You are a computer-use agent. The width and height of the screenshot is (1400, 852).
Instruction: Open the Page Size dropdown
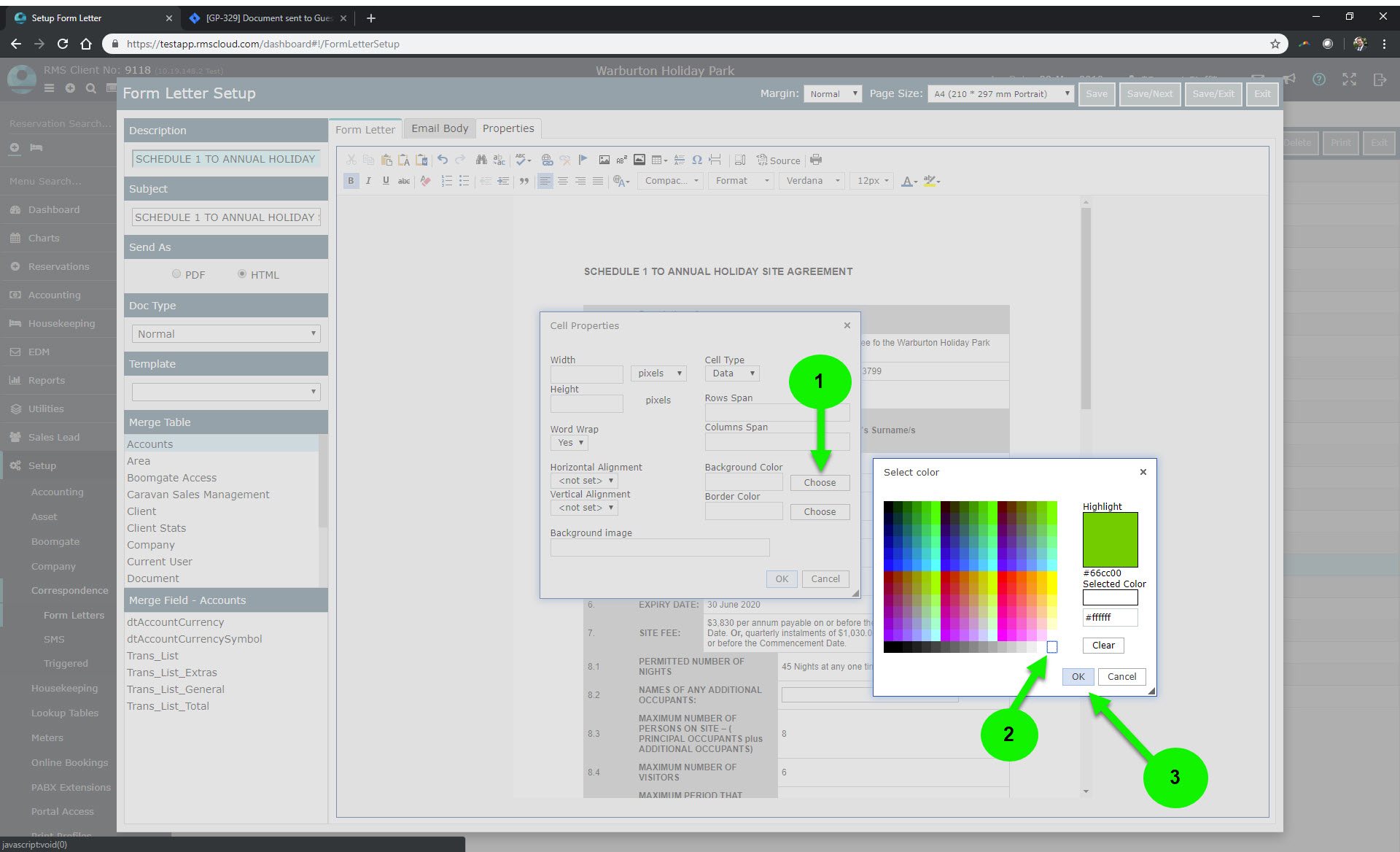(x=1000, y=93)
